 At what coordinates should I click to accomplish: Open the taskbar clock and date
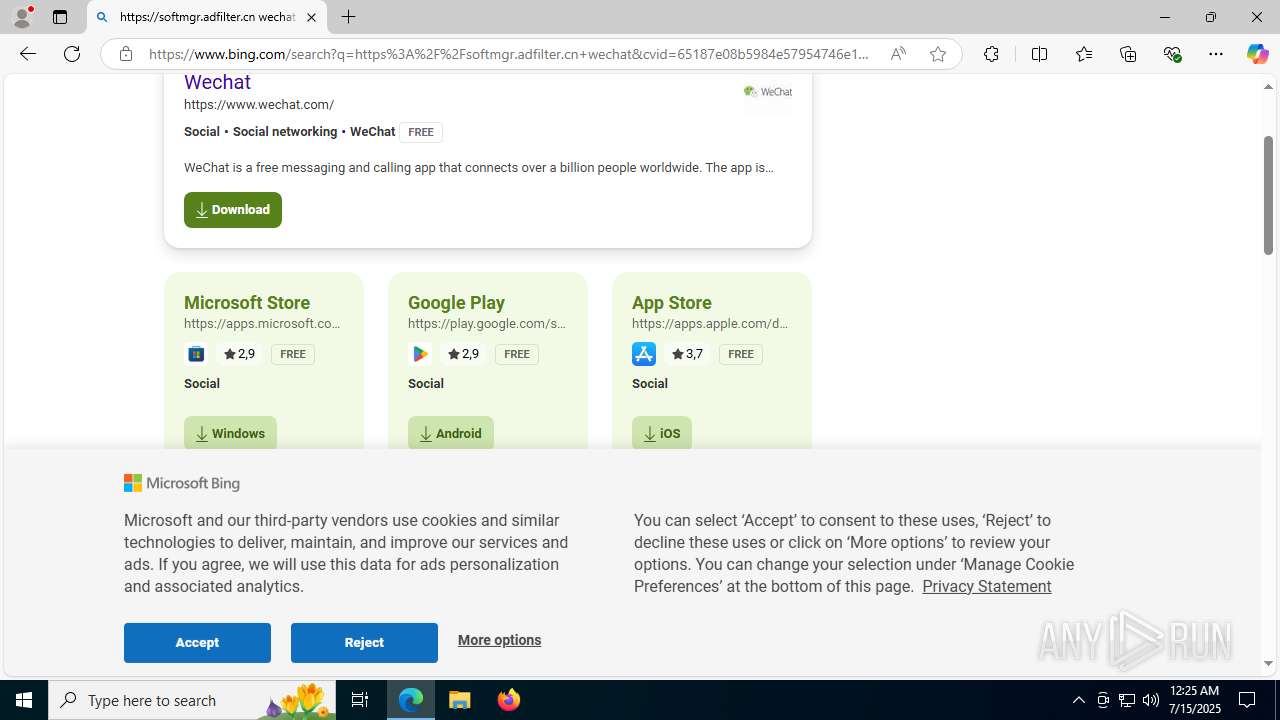tap(1193, 700)
